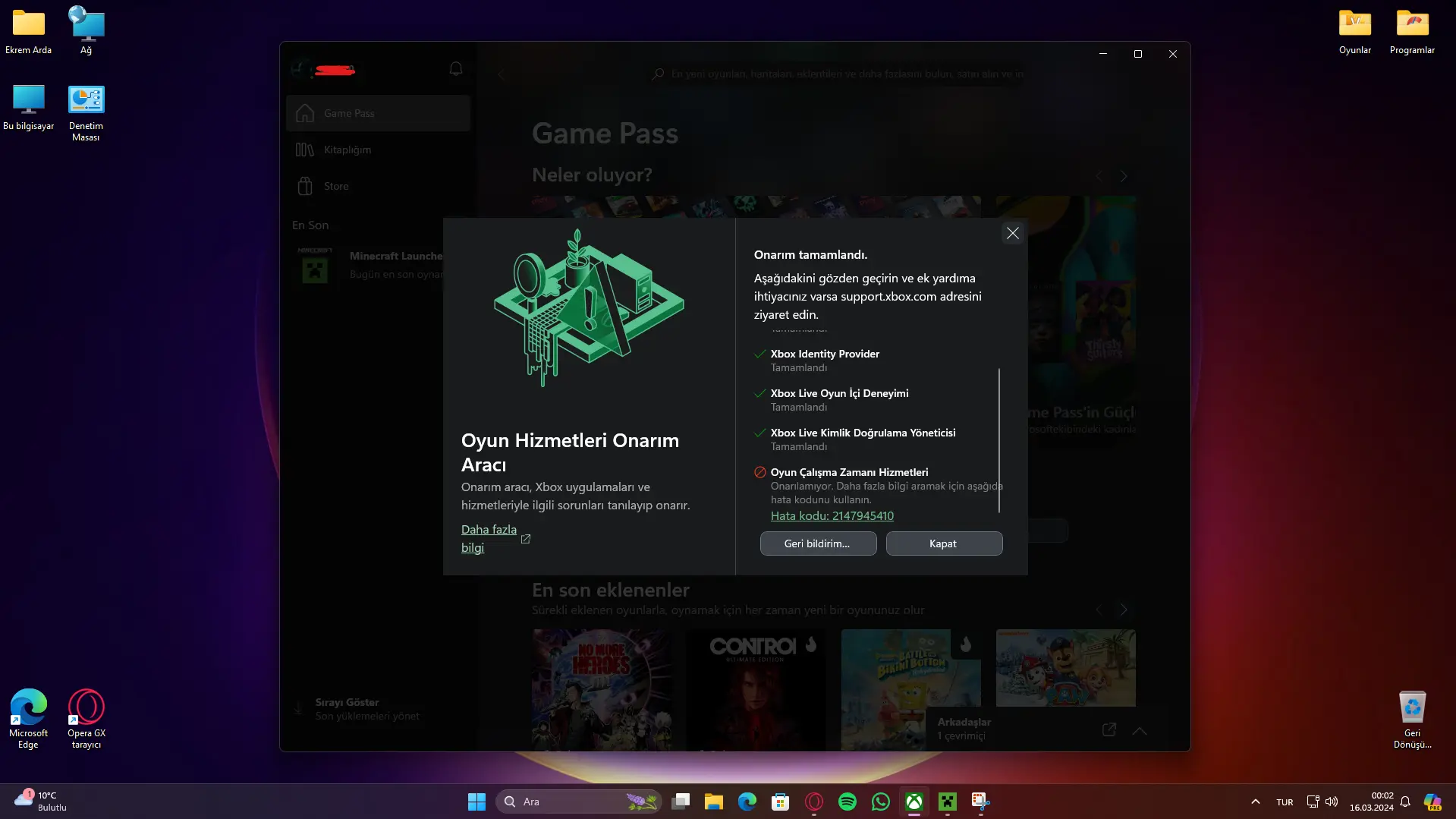
Task: Click the Kapat button
Action: [x=944, y=543]
